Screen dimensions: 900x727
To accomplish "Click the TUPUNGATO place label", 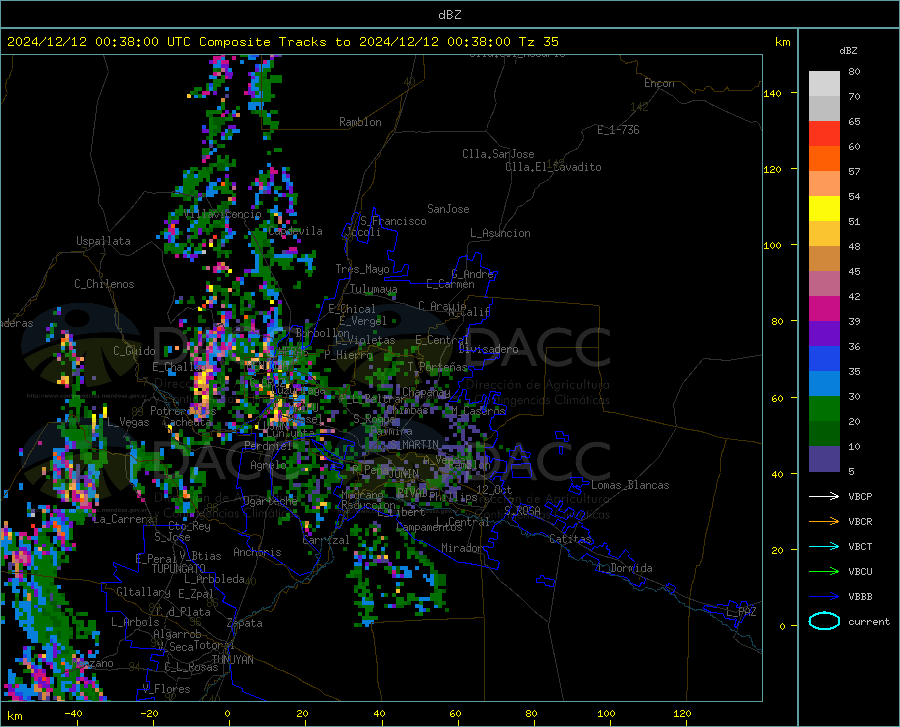I will 179,569.
